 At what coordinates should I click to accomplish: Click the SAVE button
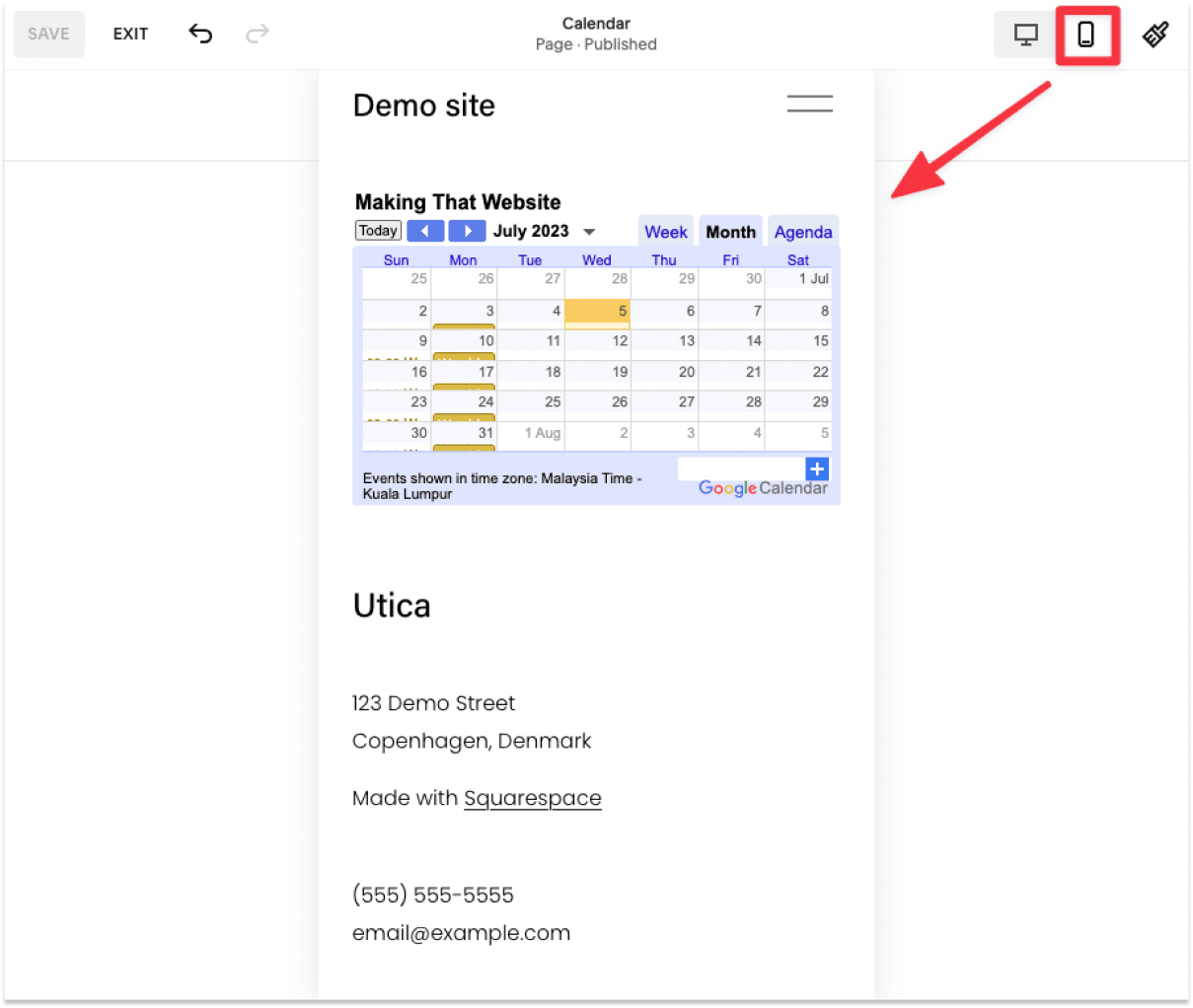[49, 34]
